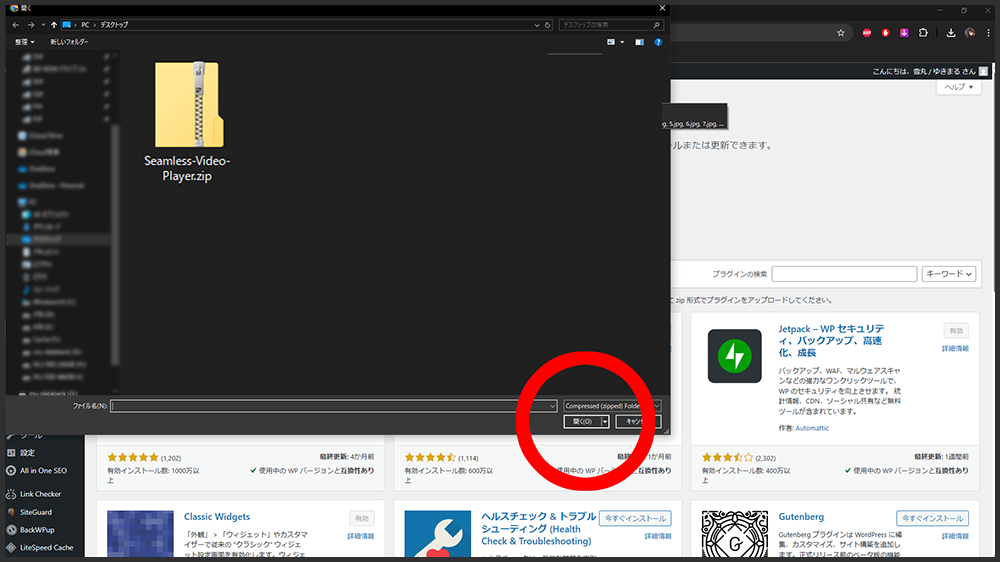The height and width of the screenshot is (562, 1000).
Task: Go back in the file dialog
Action: [x=15, y=25]
